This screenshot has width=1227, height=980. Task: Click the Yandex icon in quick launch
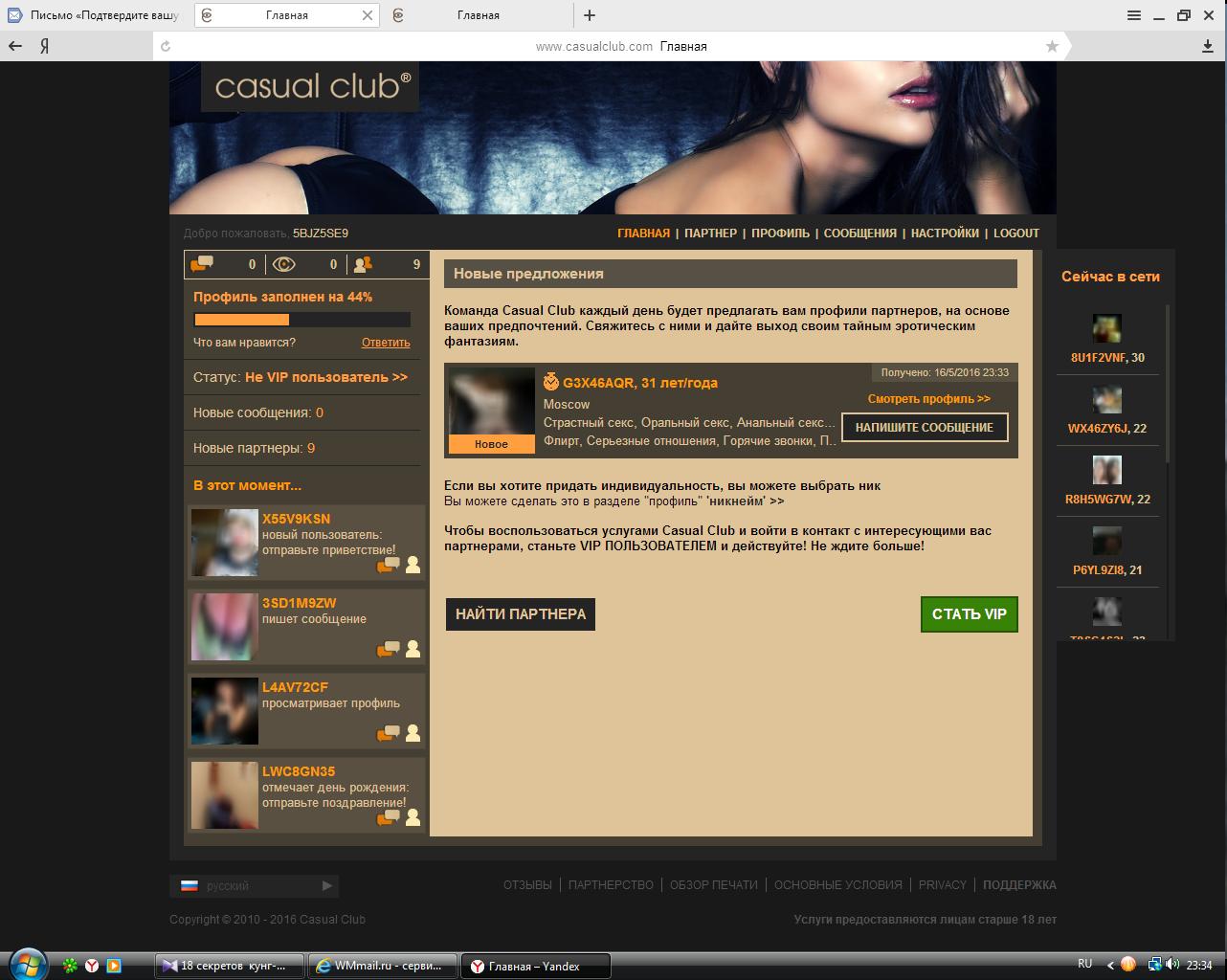coord(92,966)
